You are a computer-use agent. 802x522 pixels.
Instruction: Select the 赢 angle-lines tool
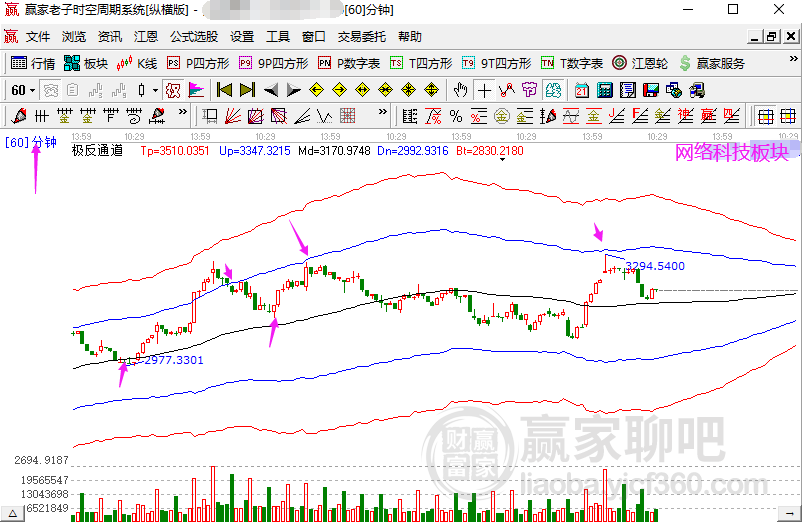click(709, 116)
